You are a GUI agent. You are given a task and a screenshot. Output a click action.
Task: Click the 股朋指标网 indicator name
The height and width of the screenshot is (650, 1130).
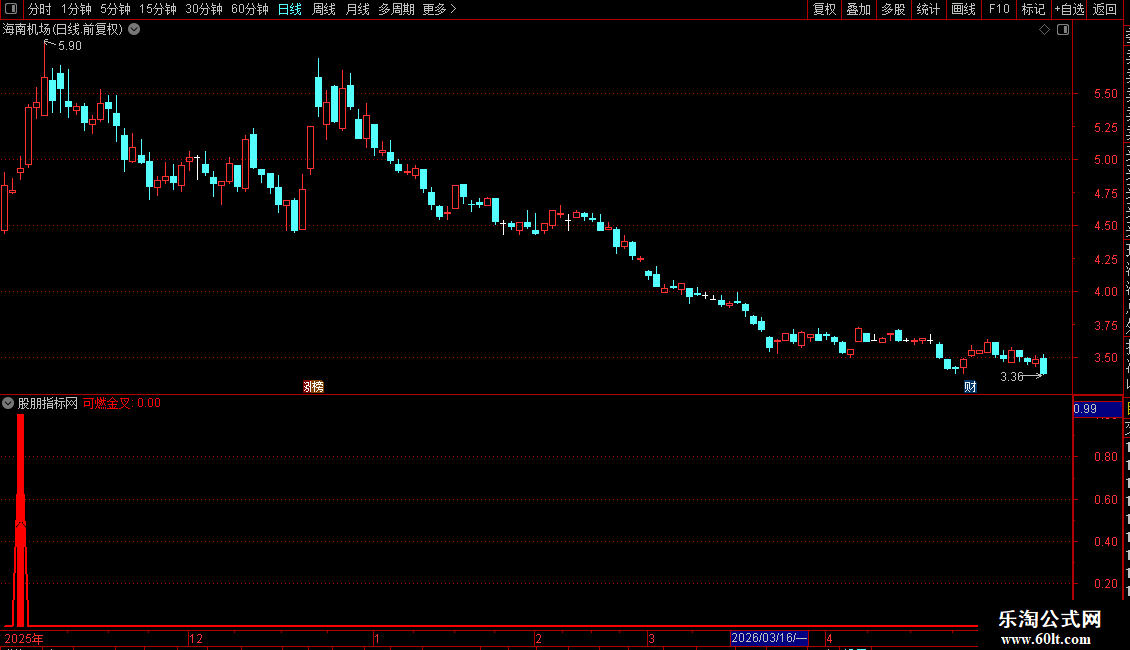coord(48,404)
